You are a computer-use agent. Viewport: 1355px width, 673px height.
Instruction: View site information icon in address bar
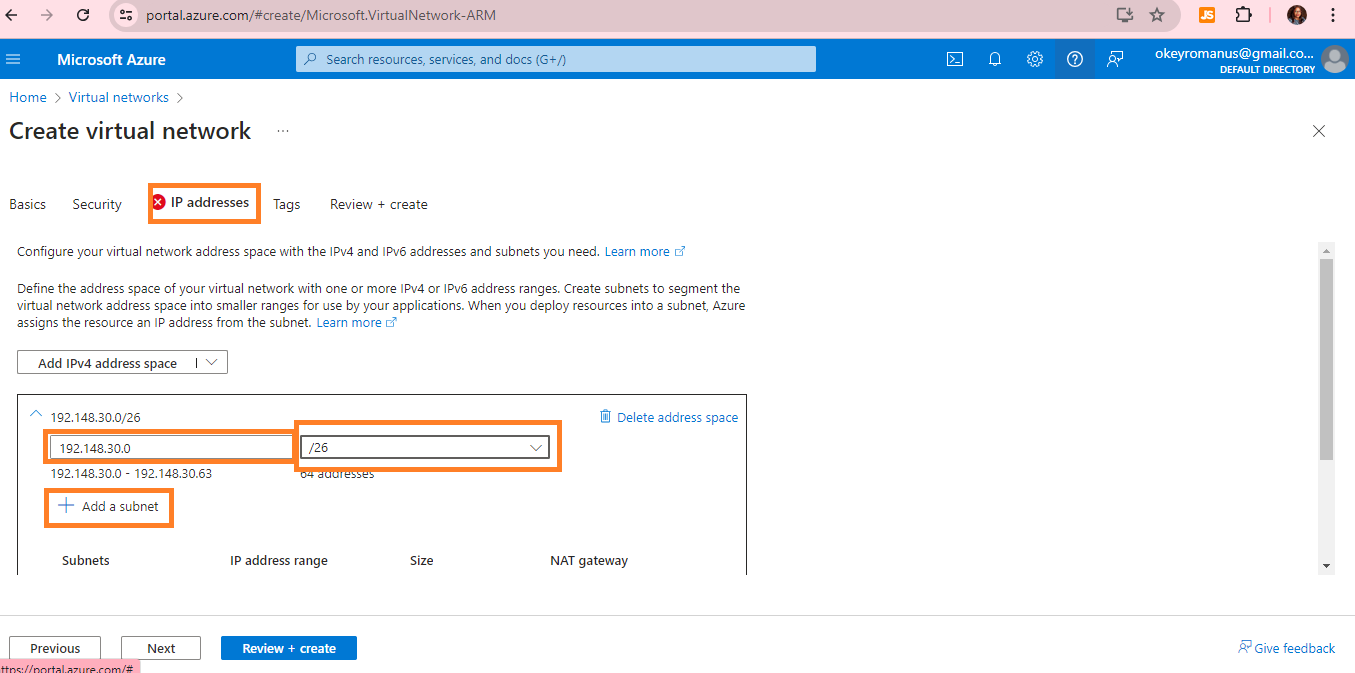(x=125, y=15)
